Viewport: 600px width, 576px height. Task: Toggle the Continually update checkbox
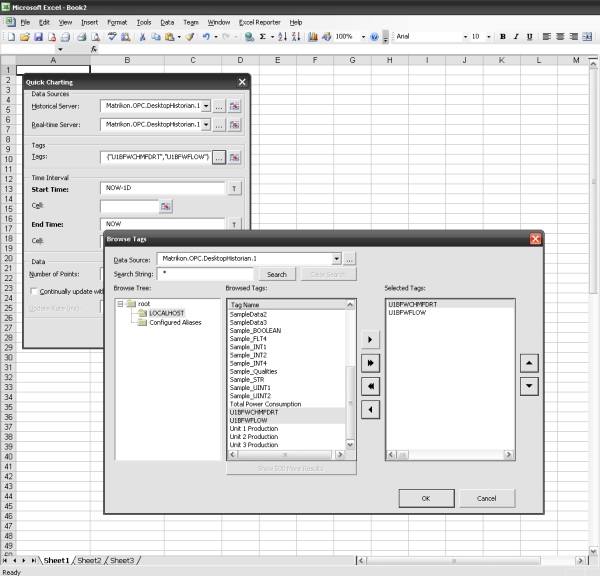point(34,291)
